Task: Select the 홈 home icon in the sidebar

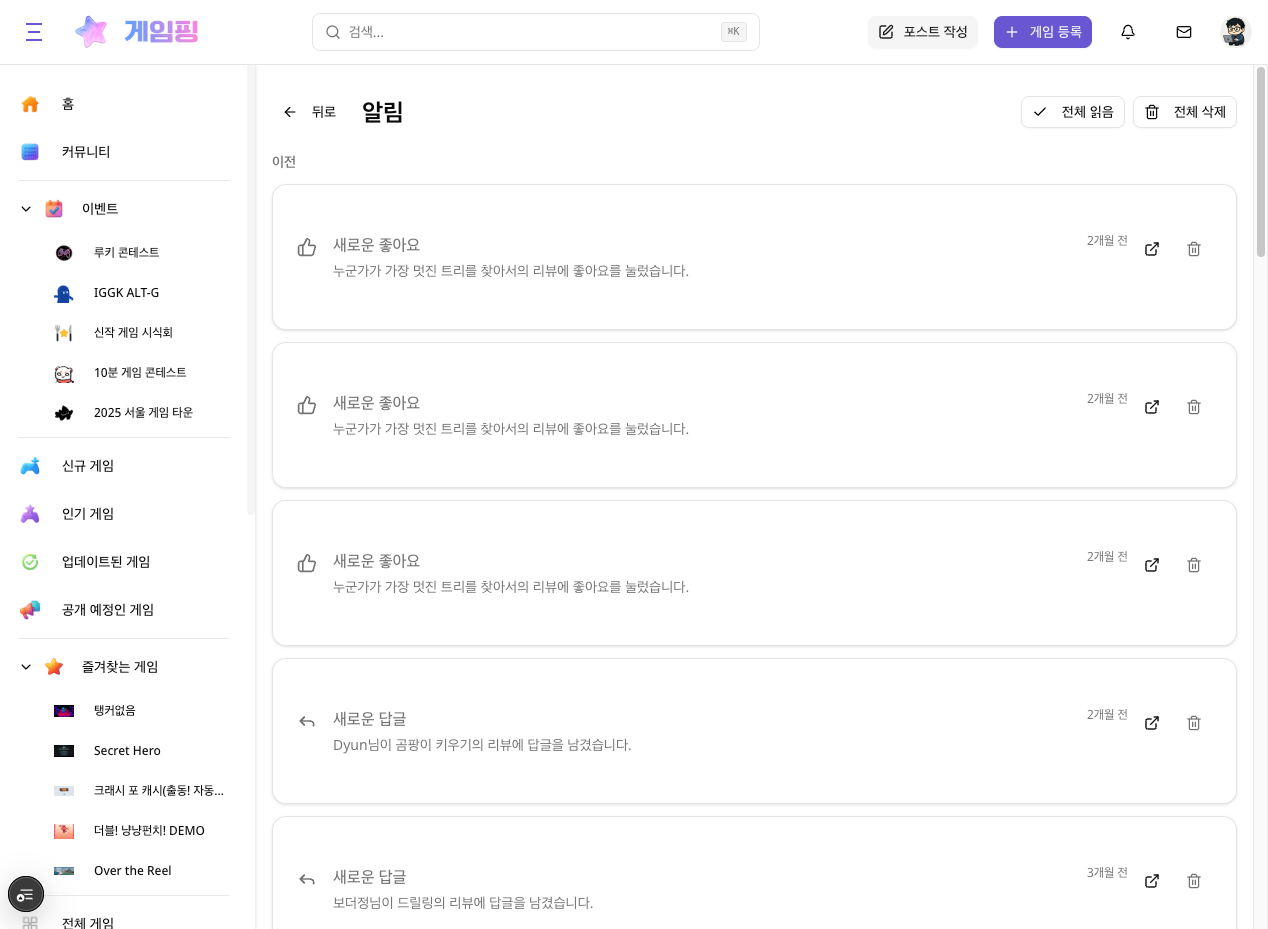Action: point(30,104)
